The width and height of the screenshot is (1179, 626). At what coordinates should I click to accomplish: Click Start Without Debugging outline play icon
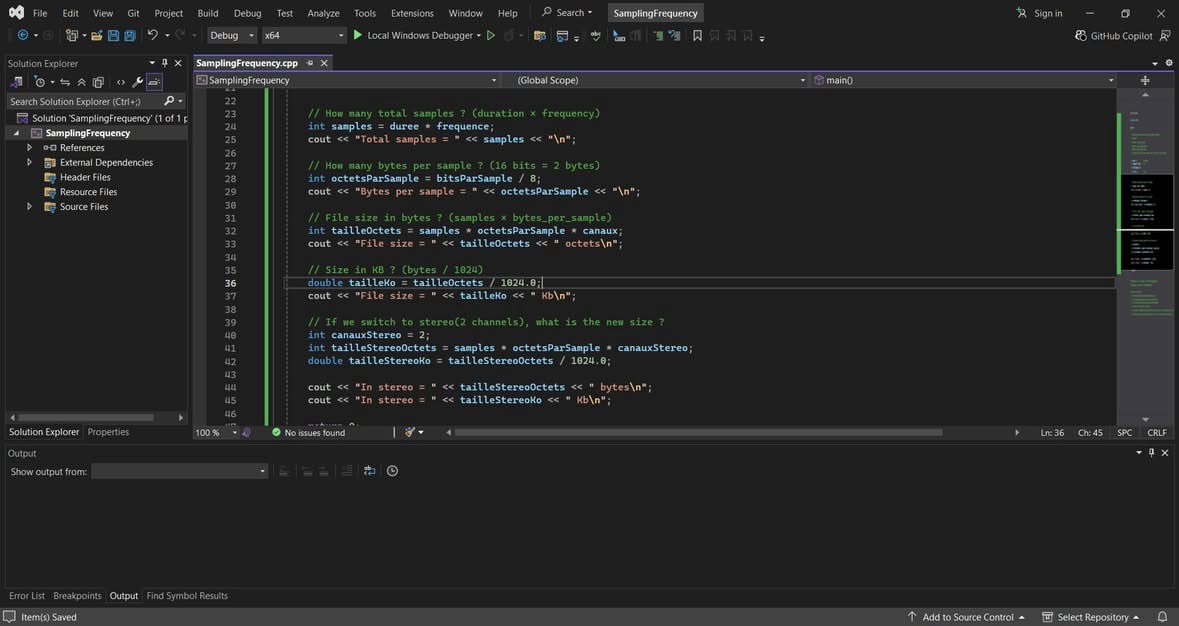pyautogui.click(x=490, y=35)
